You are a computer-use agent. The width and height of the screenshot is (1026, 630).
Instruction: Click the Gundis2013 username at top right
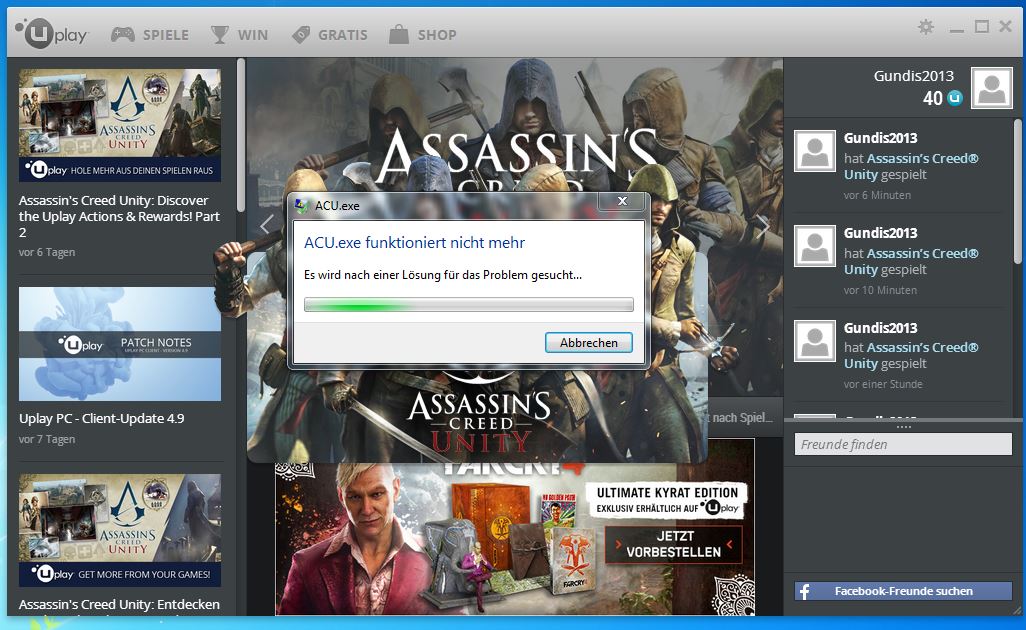click(913, 76)
